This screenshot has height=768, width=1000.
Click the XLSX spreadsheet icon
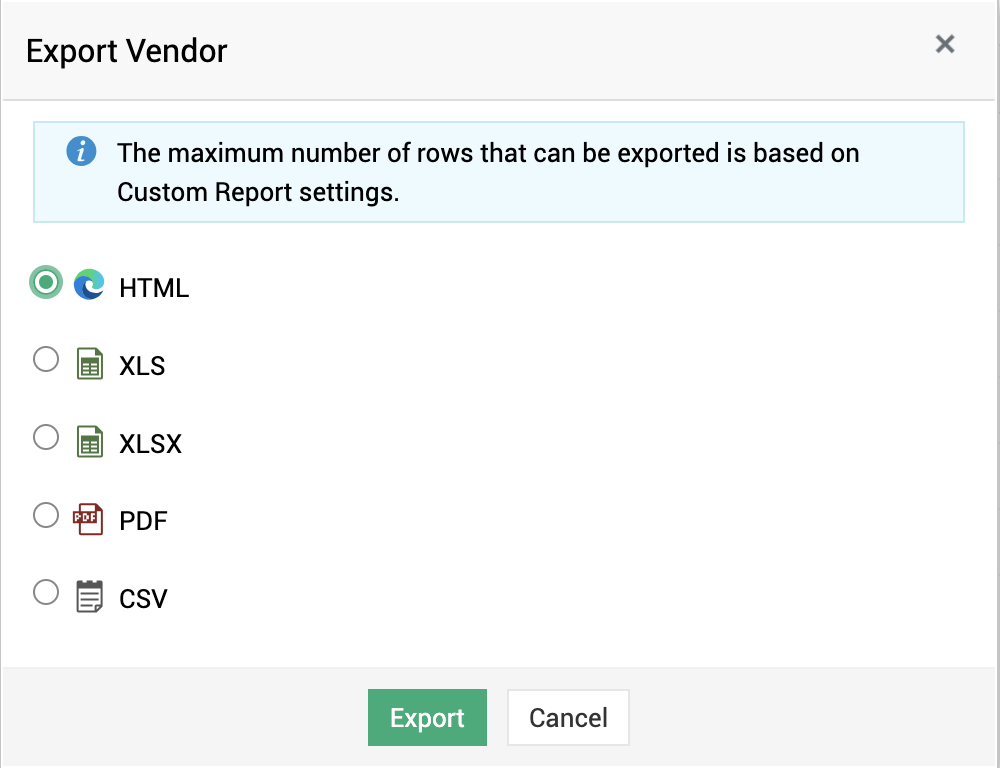pyautogui.click(x=90, y=441)
